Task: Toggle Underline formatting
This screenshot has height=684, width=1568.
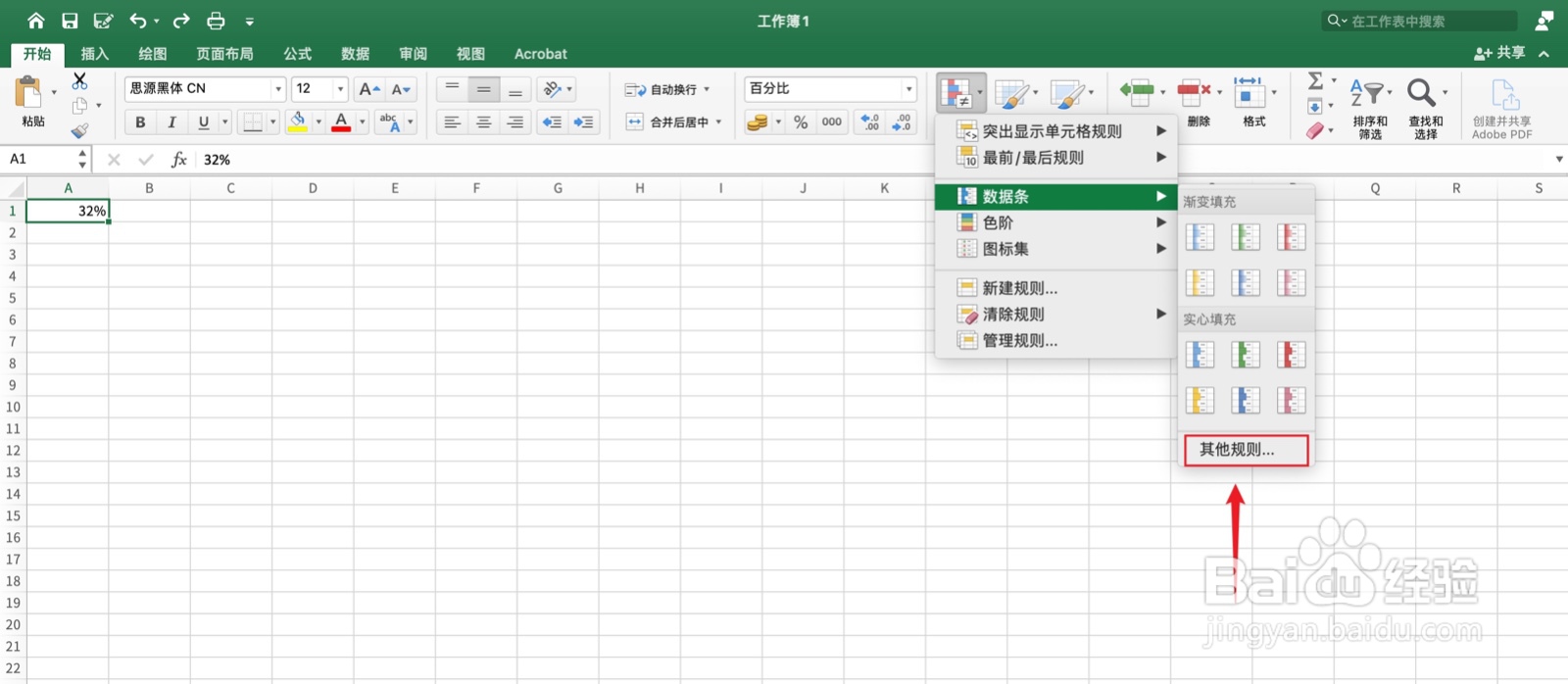Action: 203,122
